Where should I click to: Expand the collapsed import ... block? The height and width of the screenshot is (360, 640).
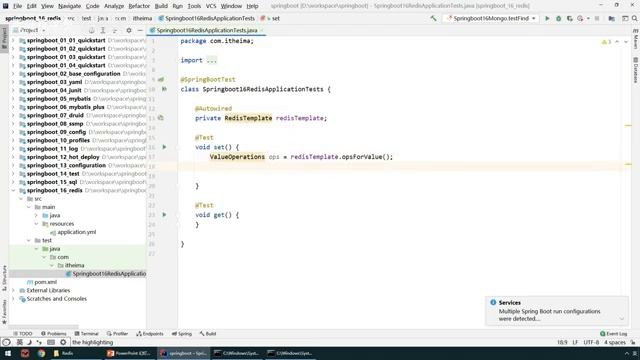211,60
